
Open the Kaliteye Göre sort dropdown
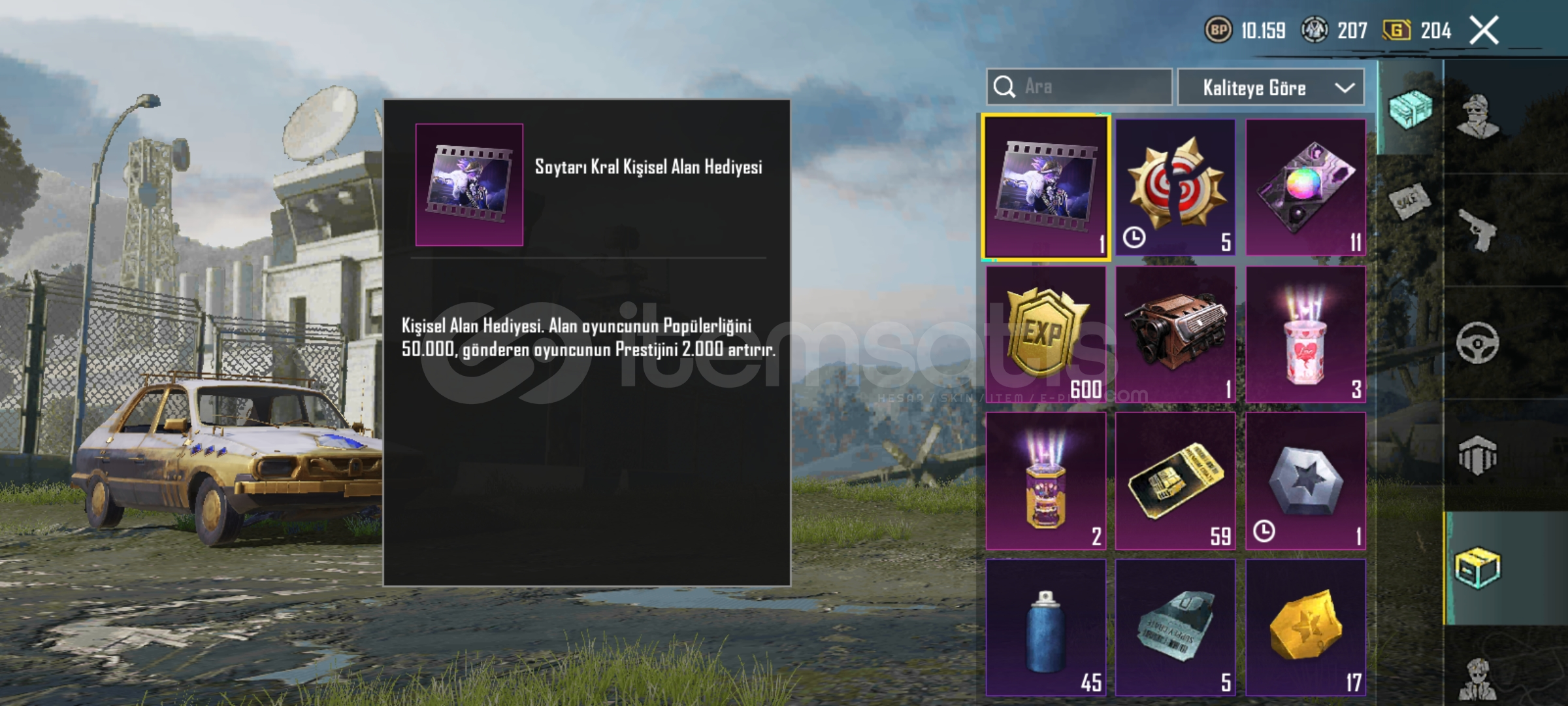[x=1271, y=87]
